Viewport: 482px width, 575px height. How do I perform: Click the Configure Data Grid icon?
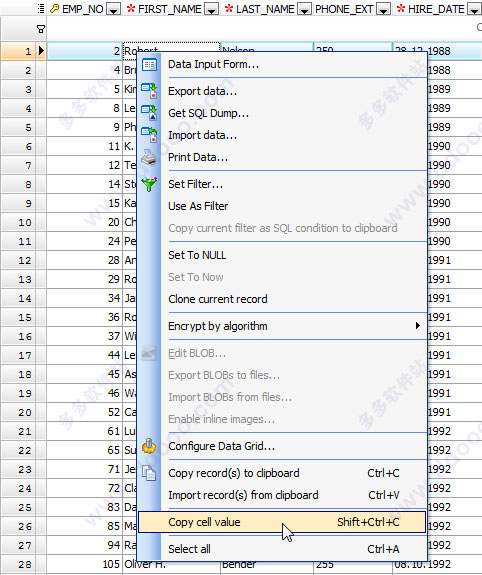149,446
